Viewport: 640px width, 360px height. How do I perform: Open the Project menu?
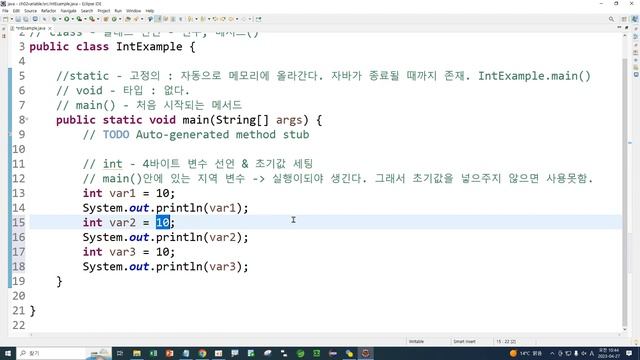[x=104, y=11]
